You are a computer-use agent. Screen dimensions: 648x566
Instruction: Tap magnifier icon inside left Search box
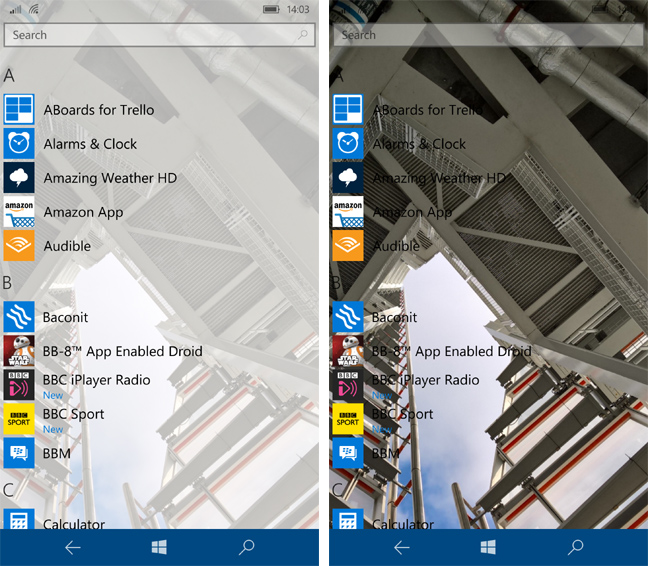pos(303,35)
